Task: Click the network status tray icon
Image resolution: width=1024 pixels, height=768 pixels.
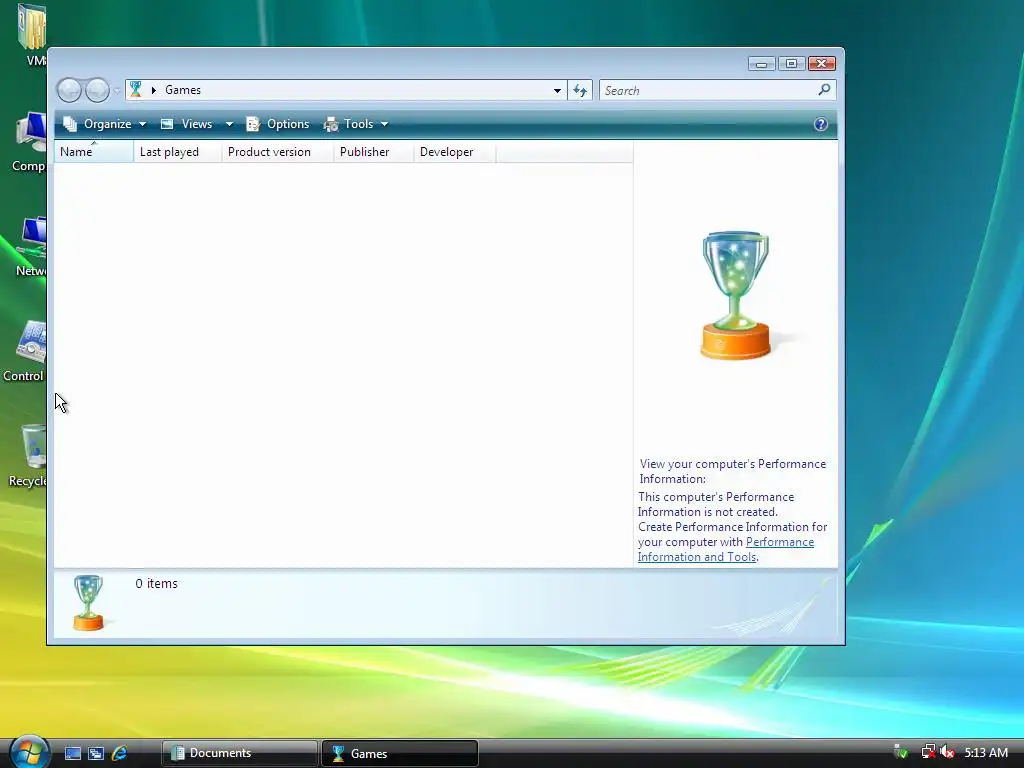Action: pos(928,752)
